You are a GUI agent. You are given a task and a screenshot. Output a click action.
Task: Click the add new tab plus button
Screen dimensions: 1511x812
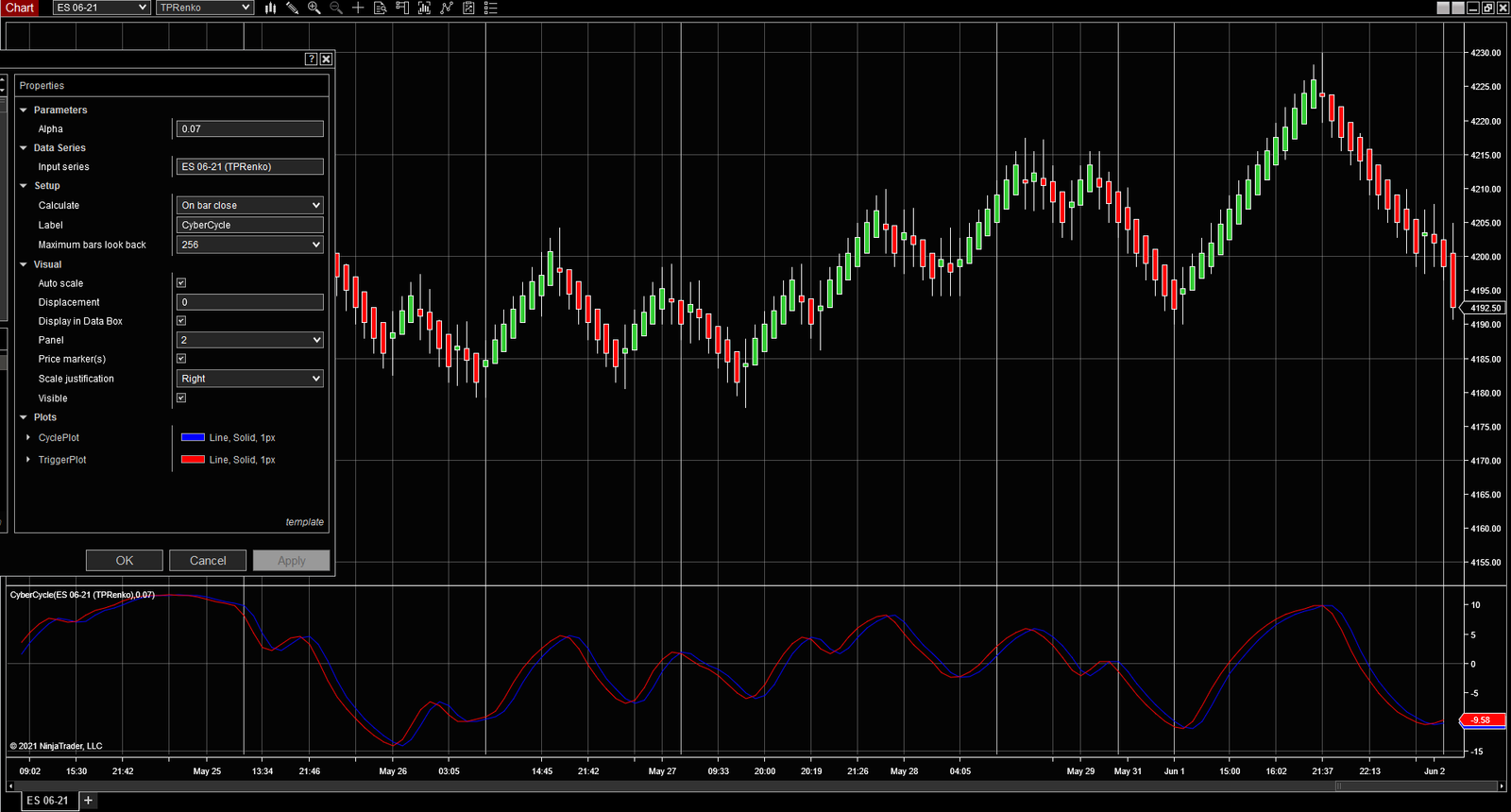pyautogui.click(x=88, y=801)
